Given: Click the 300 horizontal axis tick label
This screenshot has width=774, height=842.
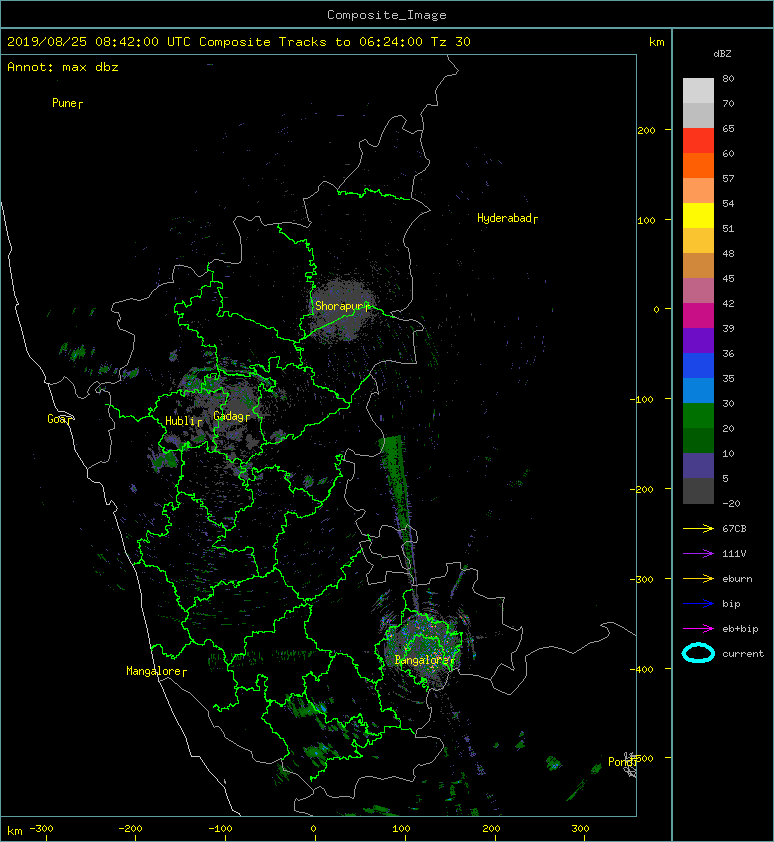Looking at the screenshot, I should [581, 829].
